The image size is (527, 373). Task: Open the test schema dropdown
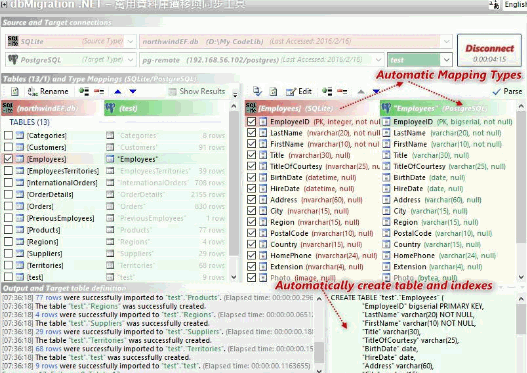(446, 60)
